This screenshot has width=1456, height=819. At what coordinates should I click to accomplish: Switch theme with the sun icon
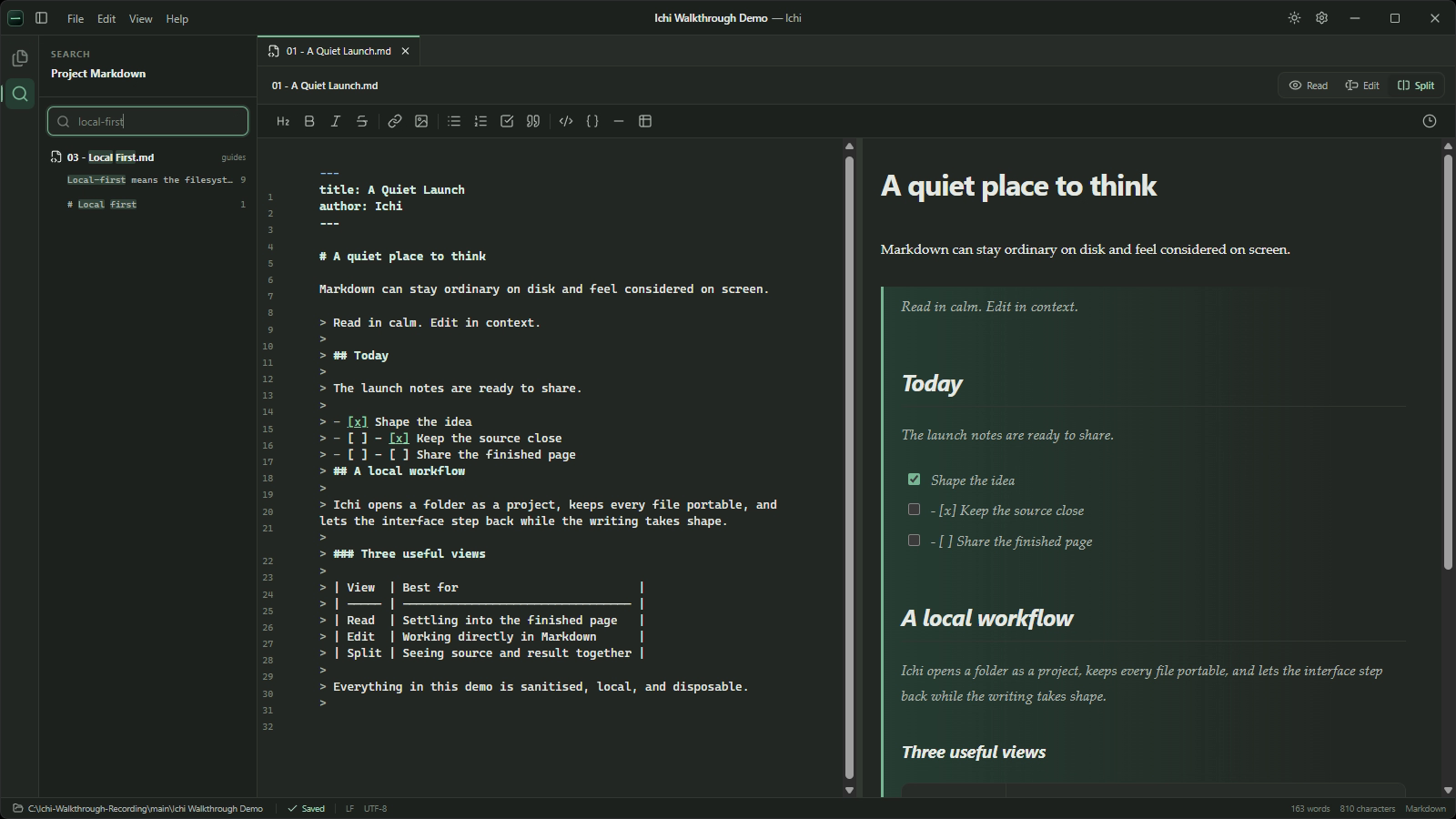pos(1294,18)
